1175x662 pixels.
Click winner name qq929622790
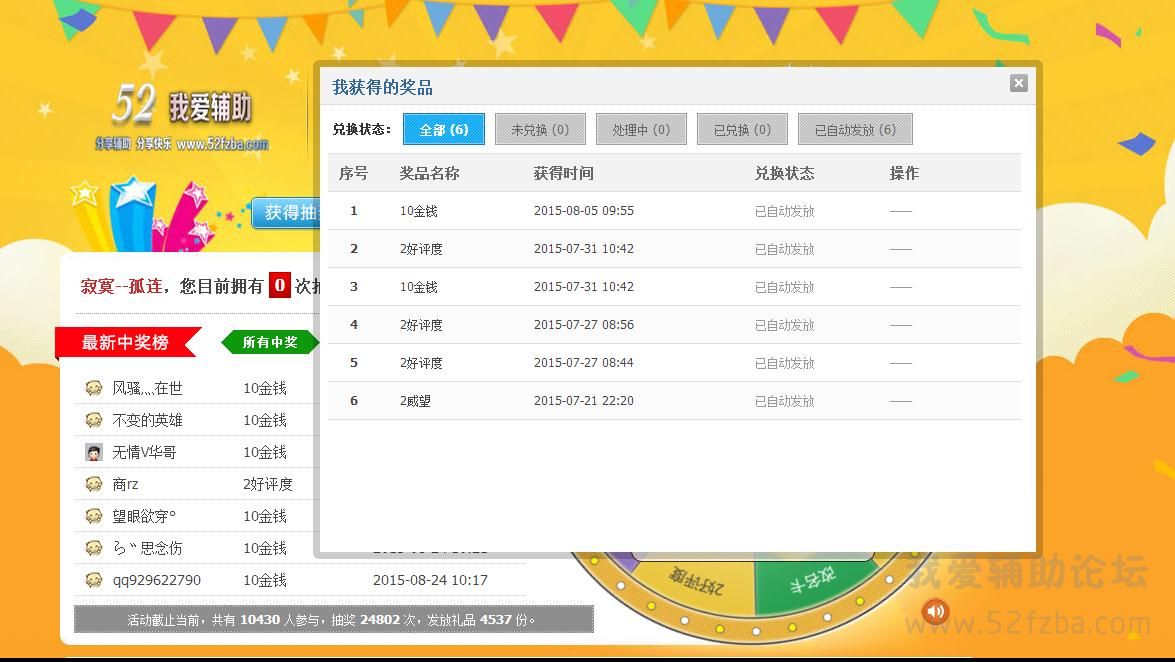click(157, 580)
